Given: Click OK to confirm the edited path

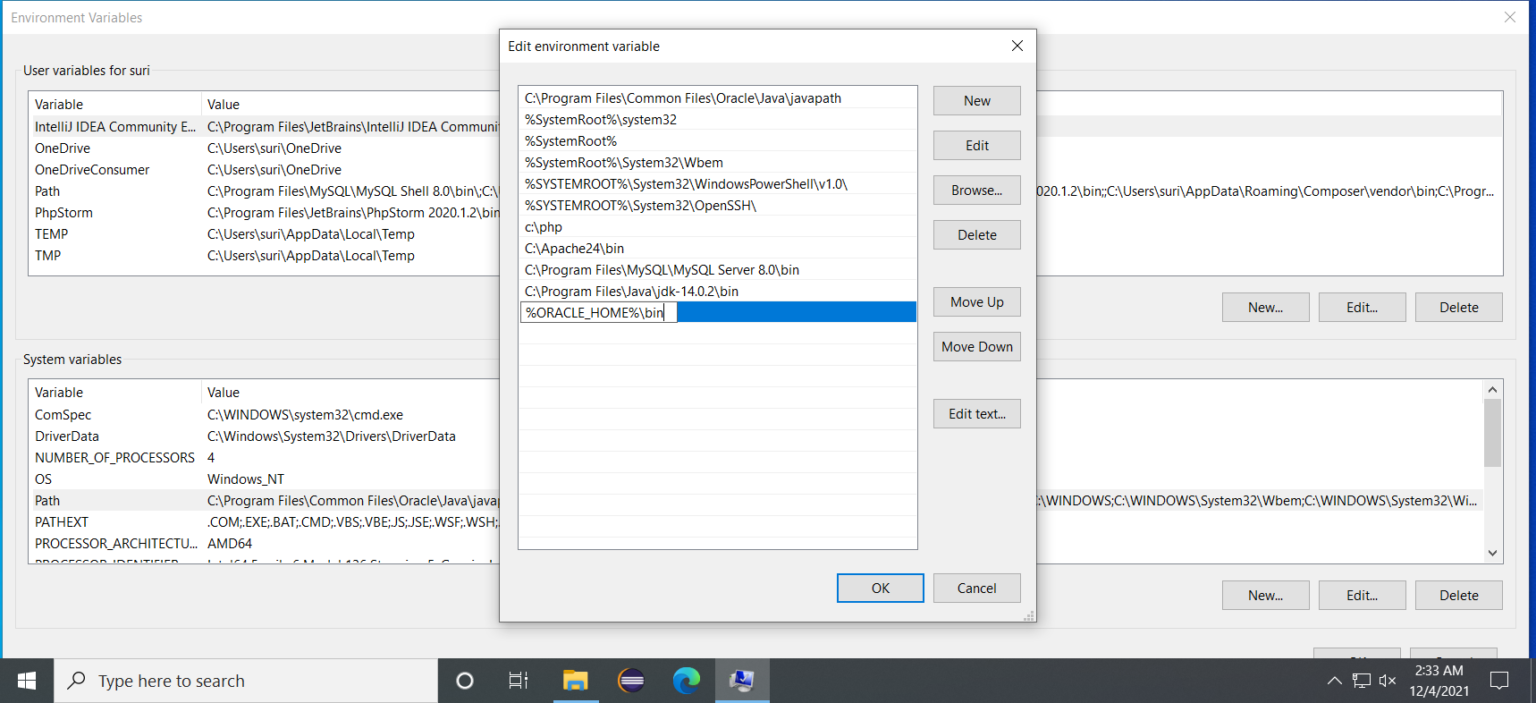Looking at the screenshot, I should coord(879,588).
